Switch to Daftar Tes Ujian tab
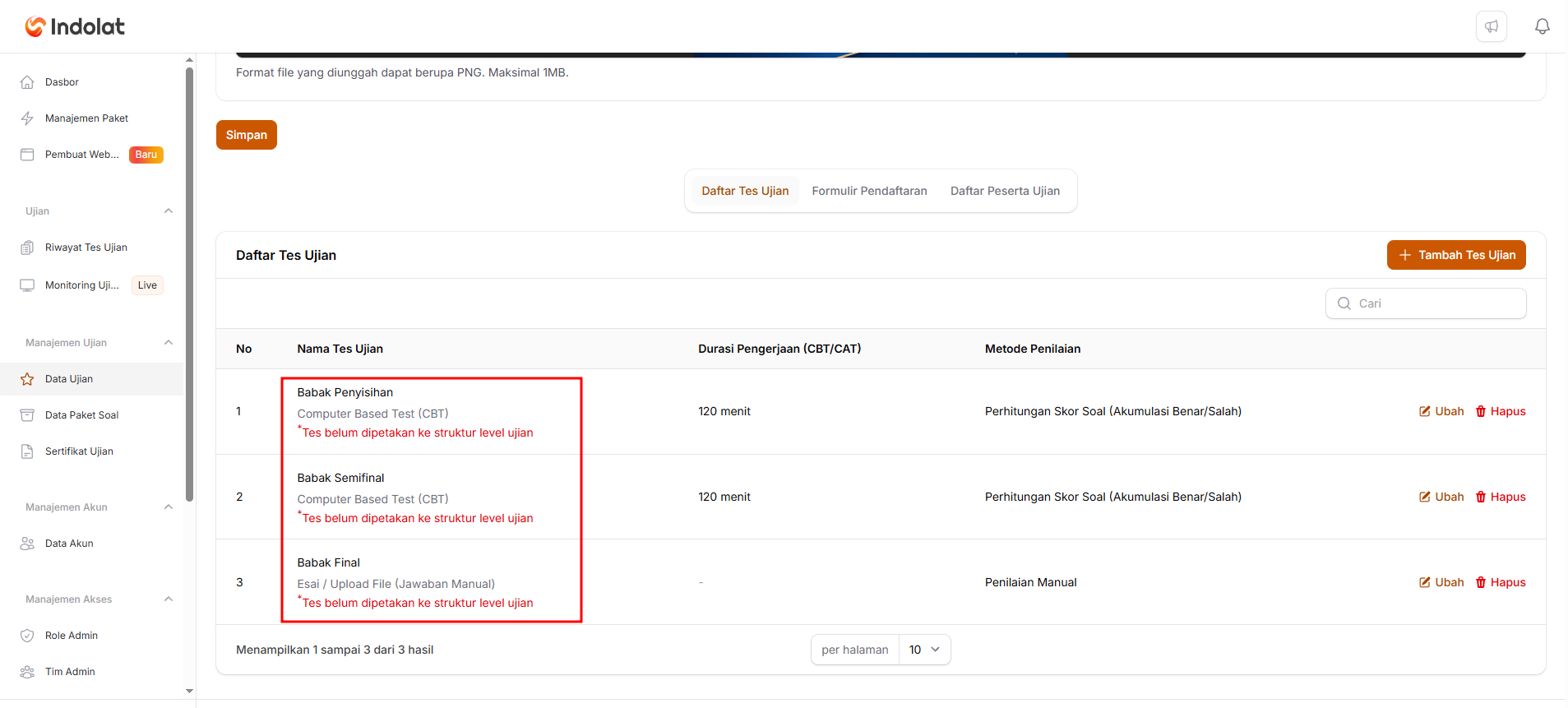This screenshot has height=708, width=1568. (x=745, y=191)
